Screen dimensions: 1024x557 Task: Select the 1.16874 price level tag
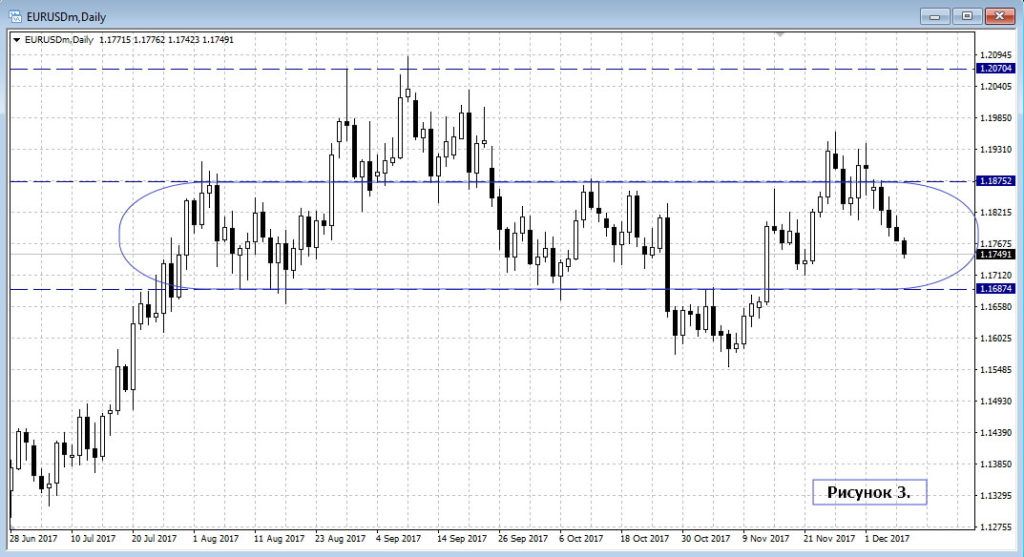click(x=997, y=290)
